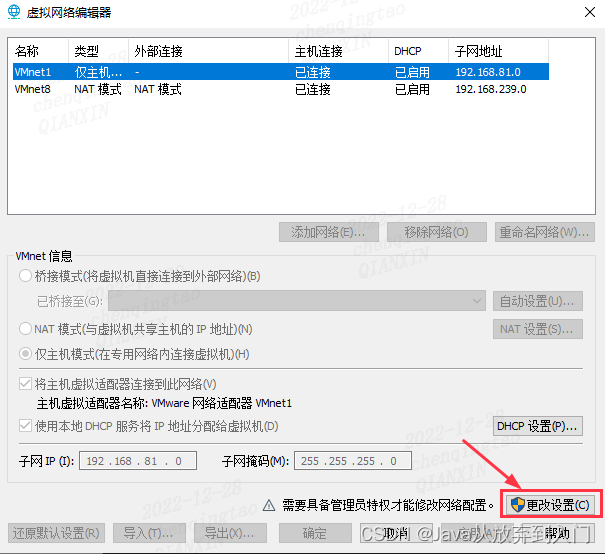Open the 已桥接至 dropdown

[297, 301]
